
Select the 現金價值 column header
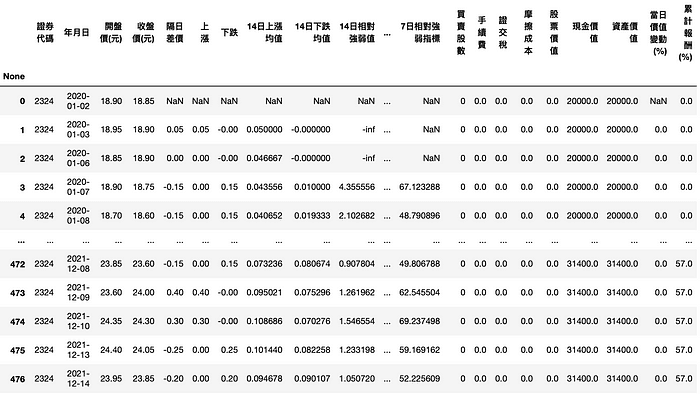click(x=585, y=33)
